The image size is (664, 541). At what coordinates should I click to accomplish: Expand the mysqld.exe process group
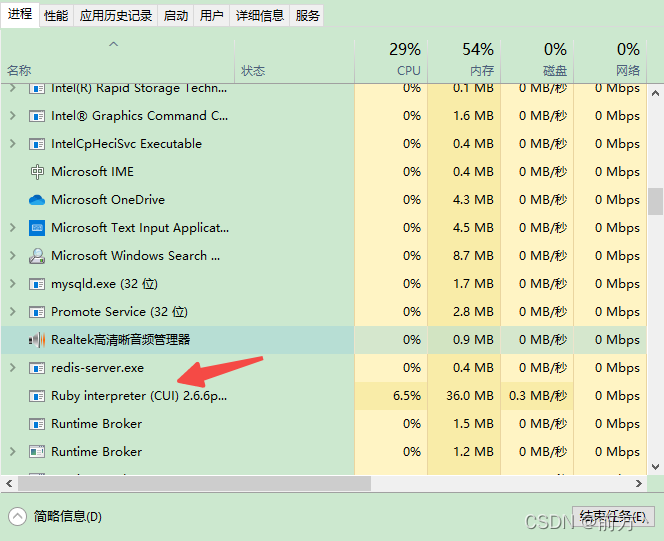pos(13,284)
